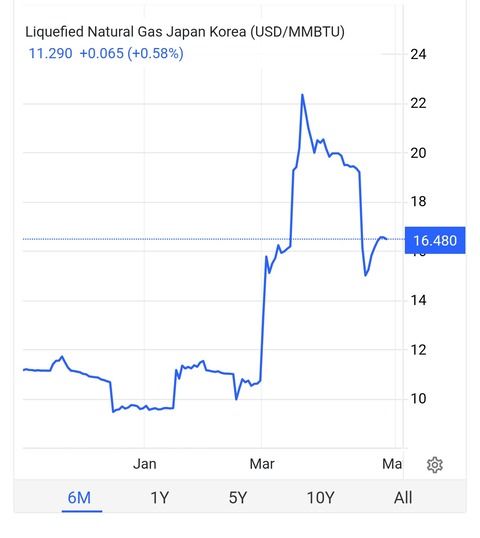Click the truncated May axis label
Image resolution: width=480 pixels, height=538 pixels.
[392, 464]
